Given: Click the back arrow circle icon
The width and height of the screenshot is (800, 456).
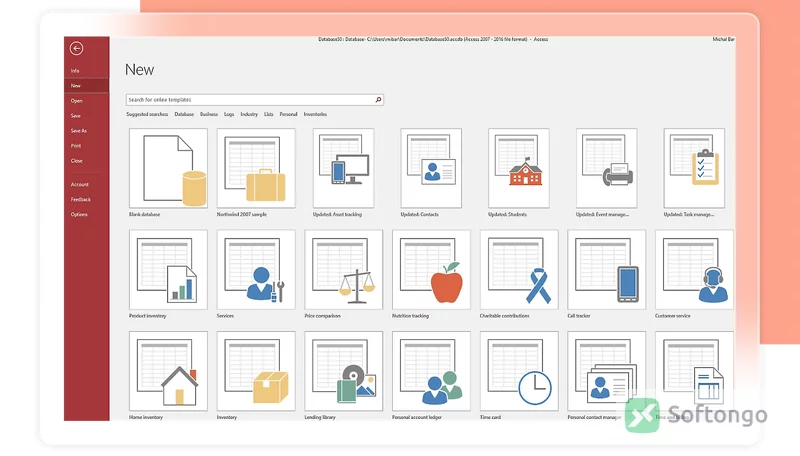Looking at the screenshot, I should tap(77, 48).
